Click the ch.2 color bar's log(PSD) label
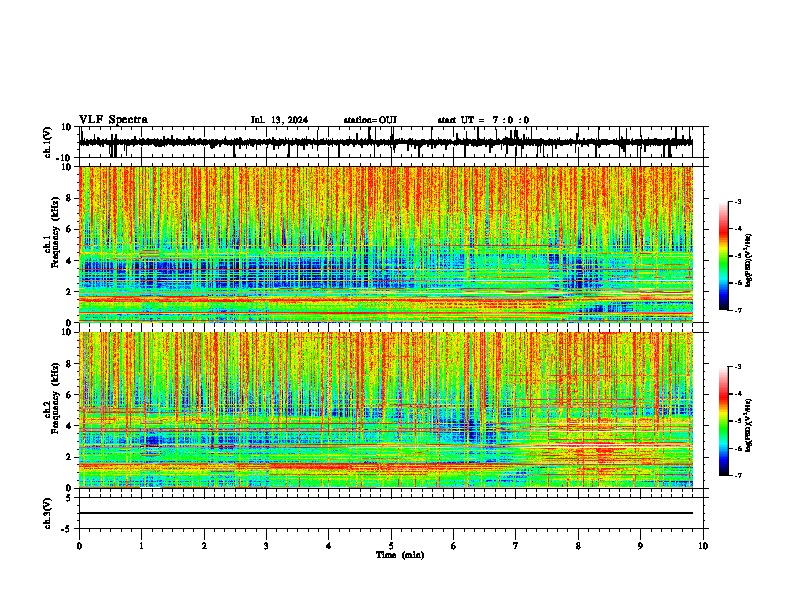Viewport: 792px width, 612px height. coord(749,425)
